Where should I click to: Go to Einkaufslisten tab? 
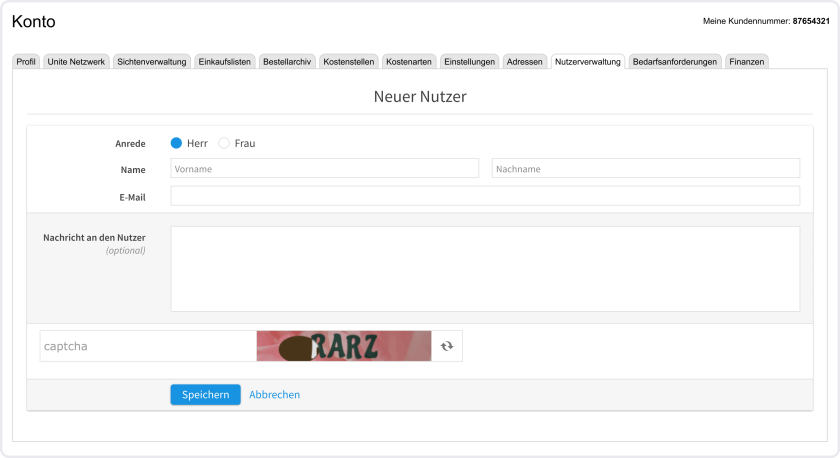point(225,62)
